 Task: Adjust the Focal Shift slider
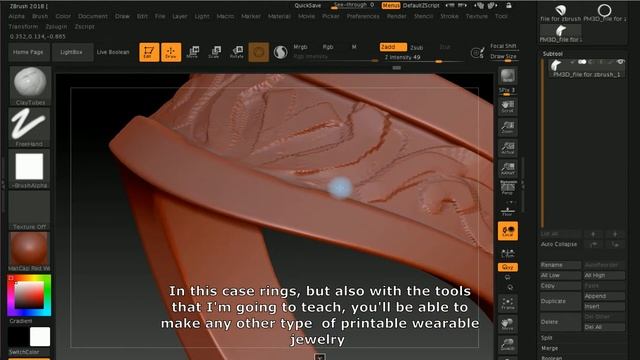503,46
